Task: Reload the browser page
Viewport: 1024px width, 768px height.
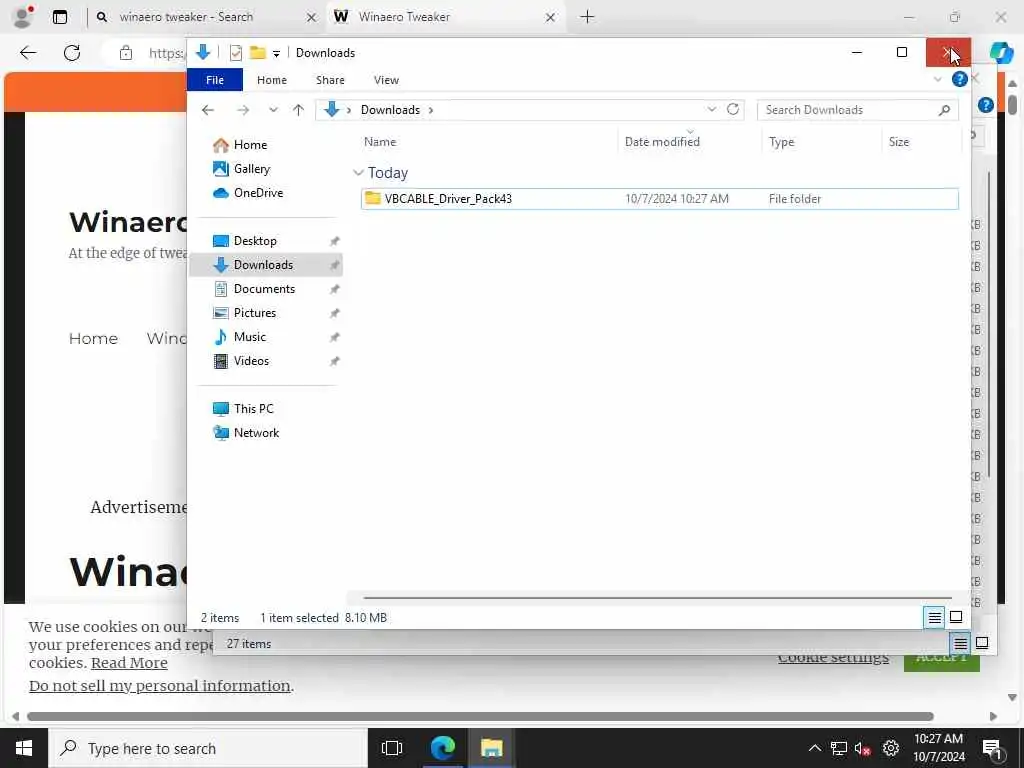Action: click(72, 53)
